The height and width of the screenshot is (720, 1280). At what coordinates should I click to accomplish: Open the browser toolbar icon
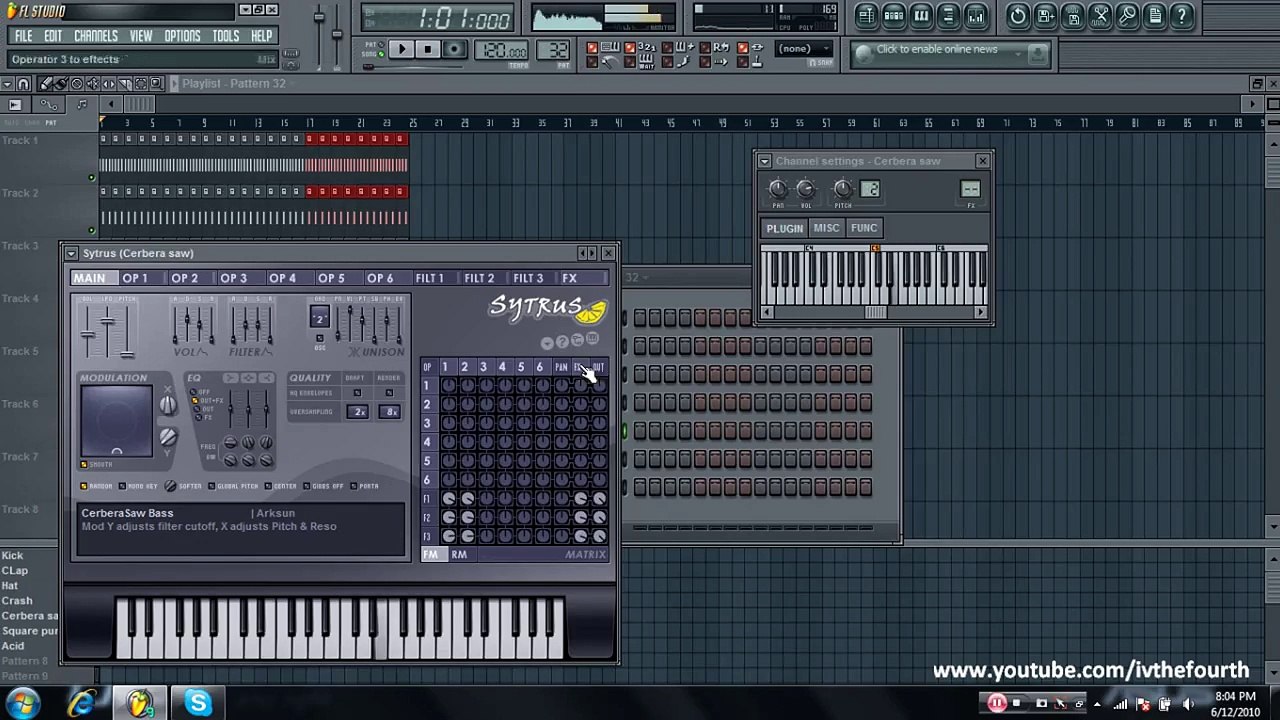pos(948,15)
